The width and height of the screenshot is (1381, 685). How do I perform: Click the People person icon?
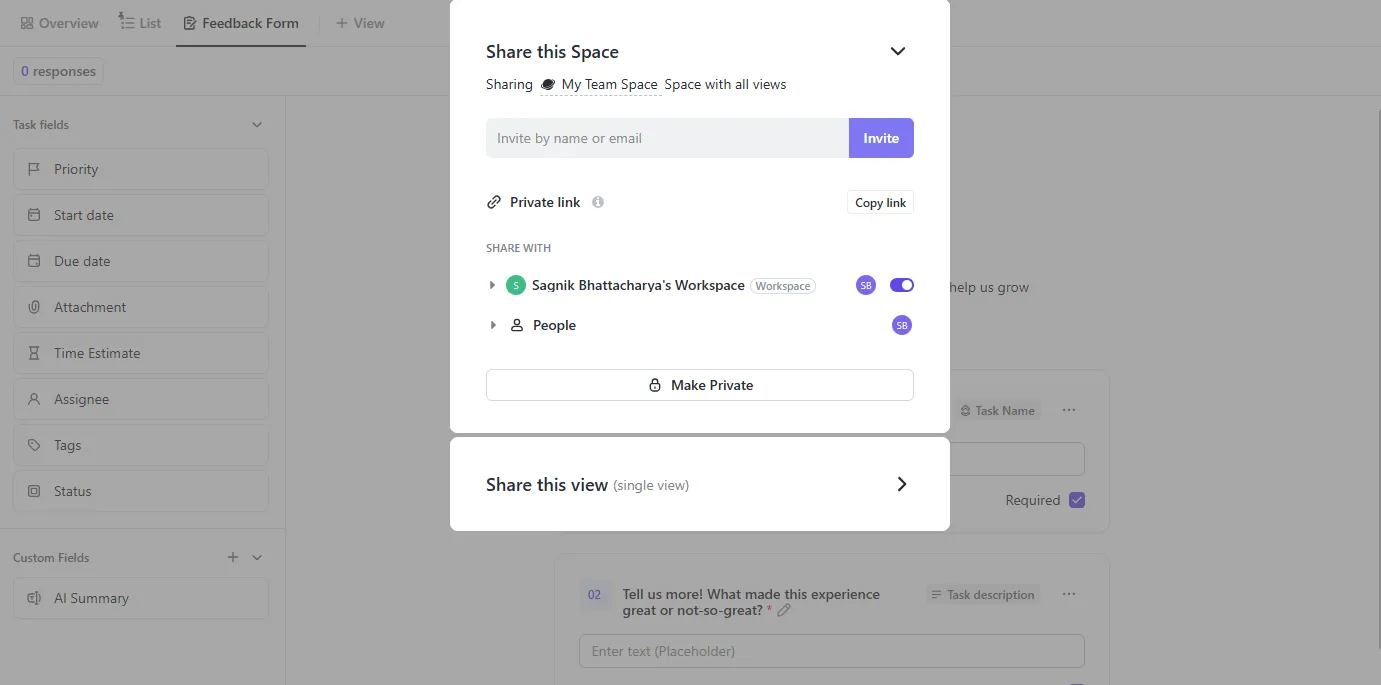517,325
